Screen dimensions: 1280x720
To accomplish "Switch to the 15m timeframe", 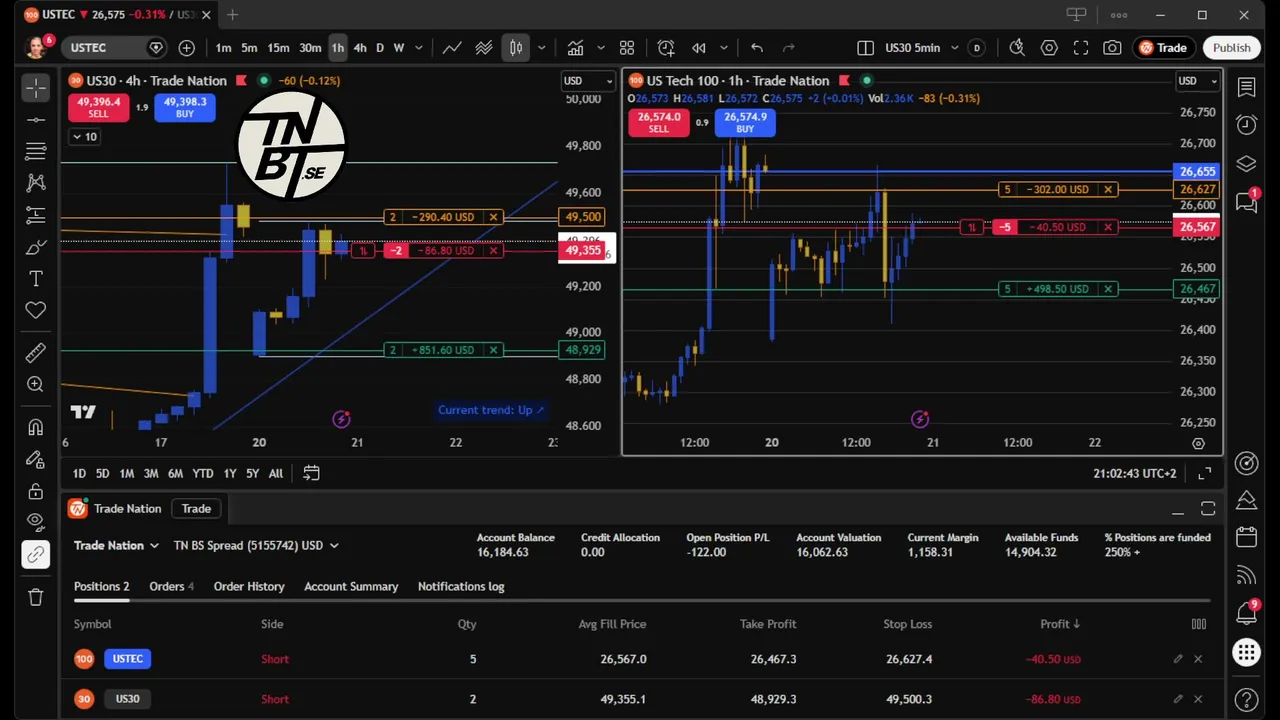I will 278,48.
